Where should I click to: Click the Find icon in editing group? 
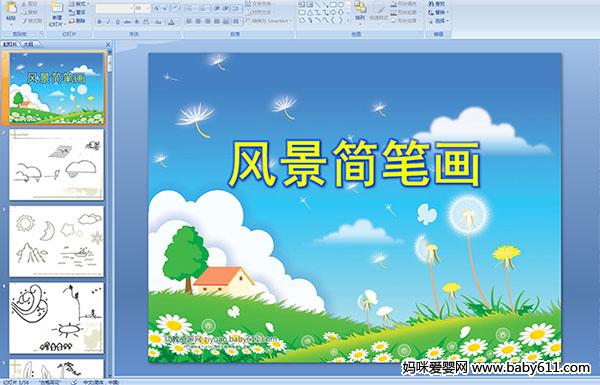(x=437, y=4)
